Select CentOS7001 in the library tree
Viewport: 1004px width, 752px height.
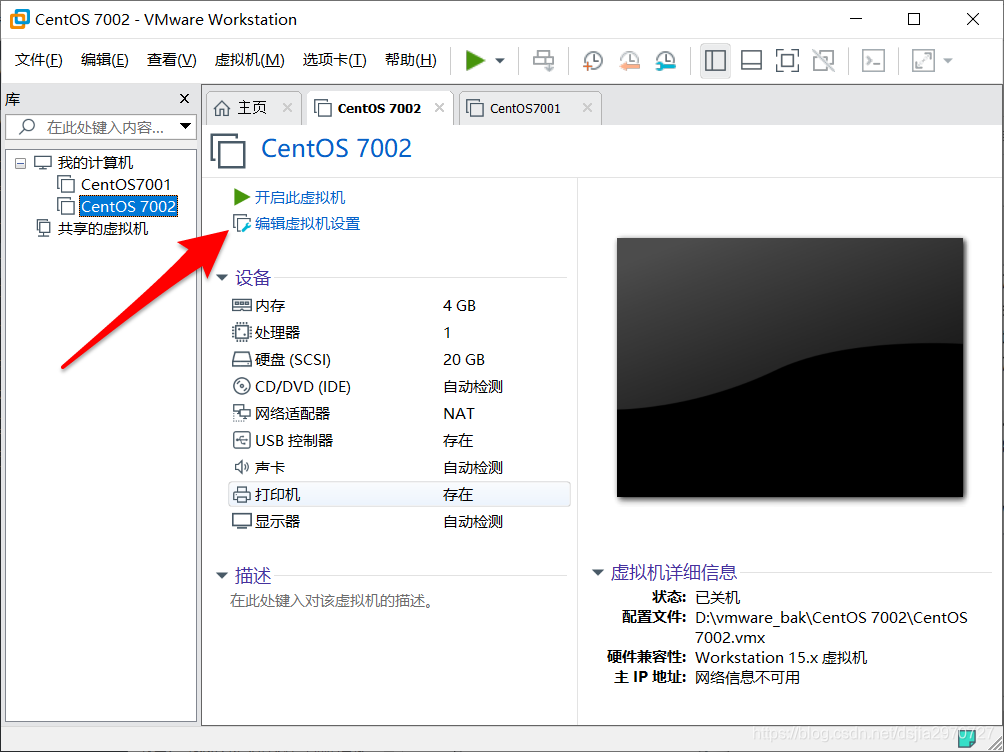coord(126,184)
